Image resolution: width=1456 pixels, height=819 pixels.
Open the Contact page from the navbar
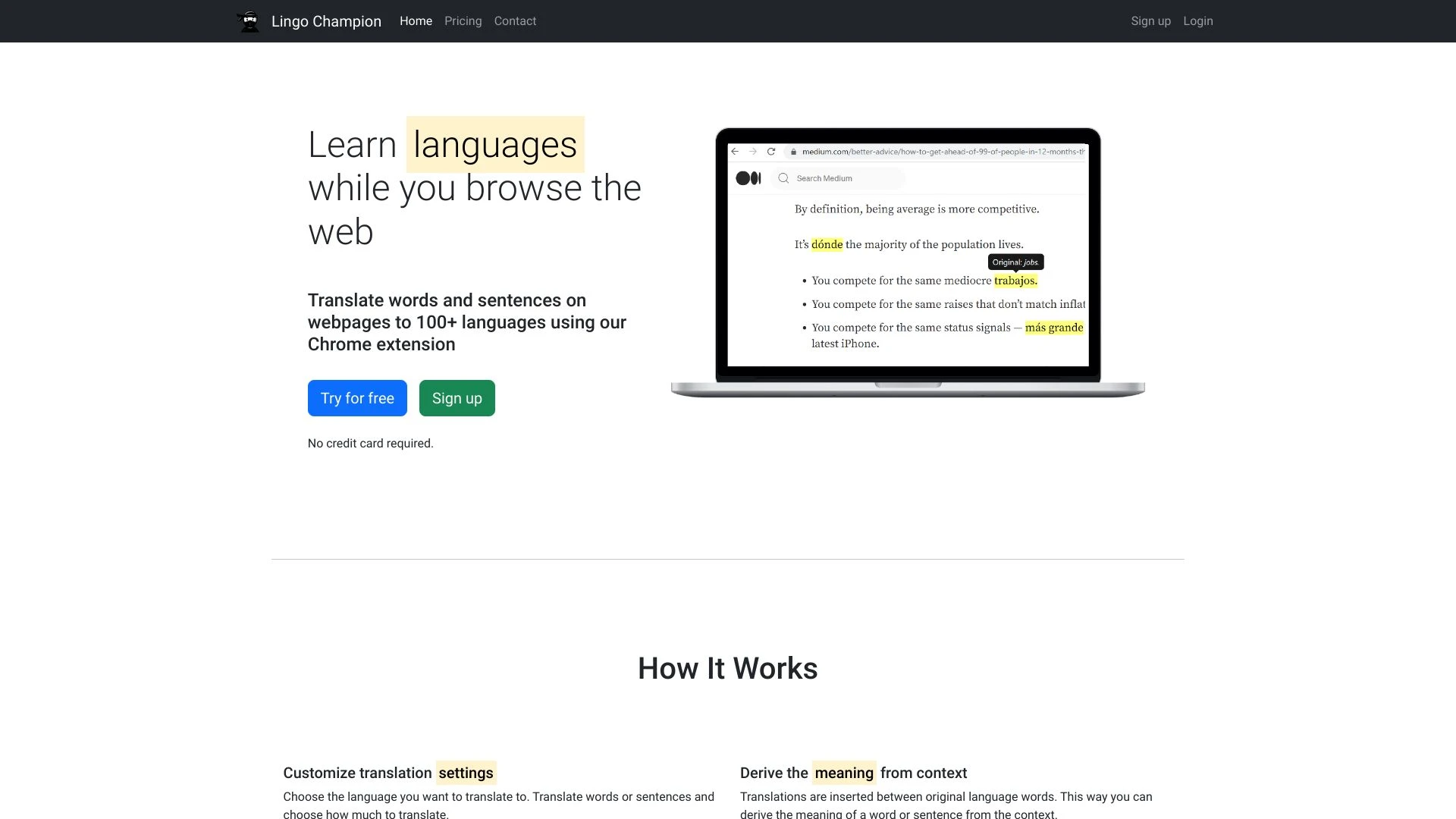click(x=515, y=20)
